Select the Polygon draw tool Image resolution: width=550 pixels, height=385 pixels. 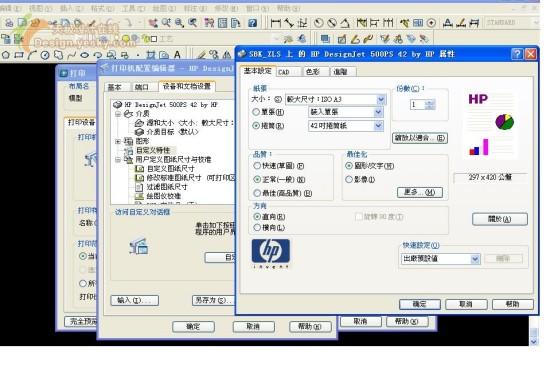[x=6, y=55]
